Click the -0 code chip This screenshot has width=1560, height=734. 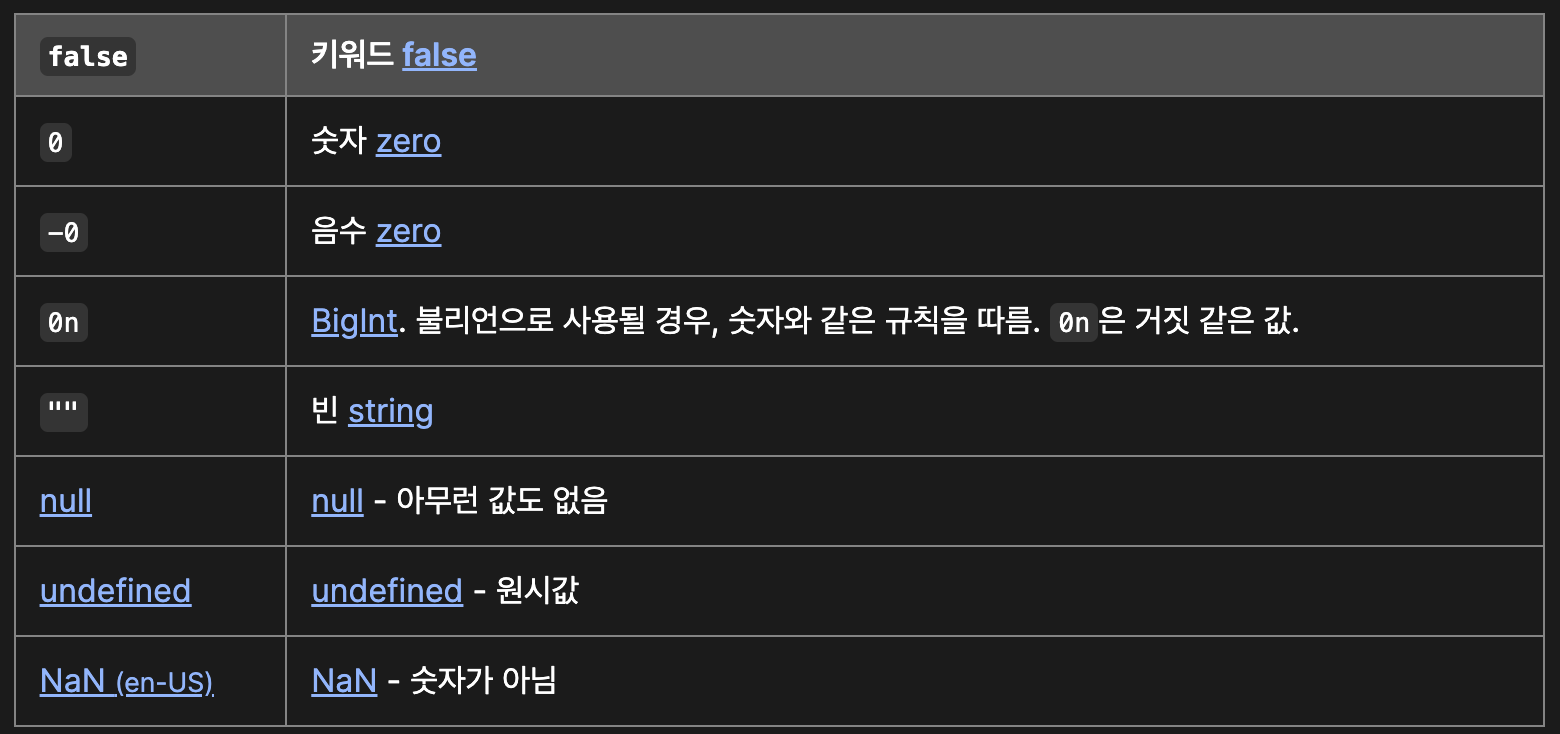(x=64, y=233)
